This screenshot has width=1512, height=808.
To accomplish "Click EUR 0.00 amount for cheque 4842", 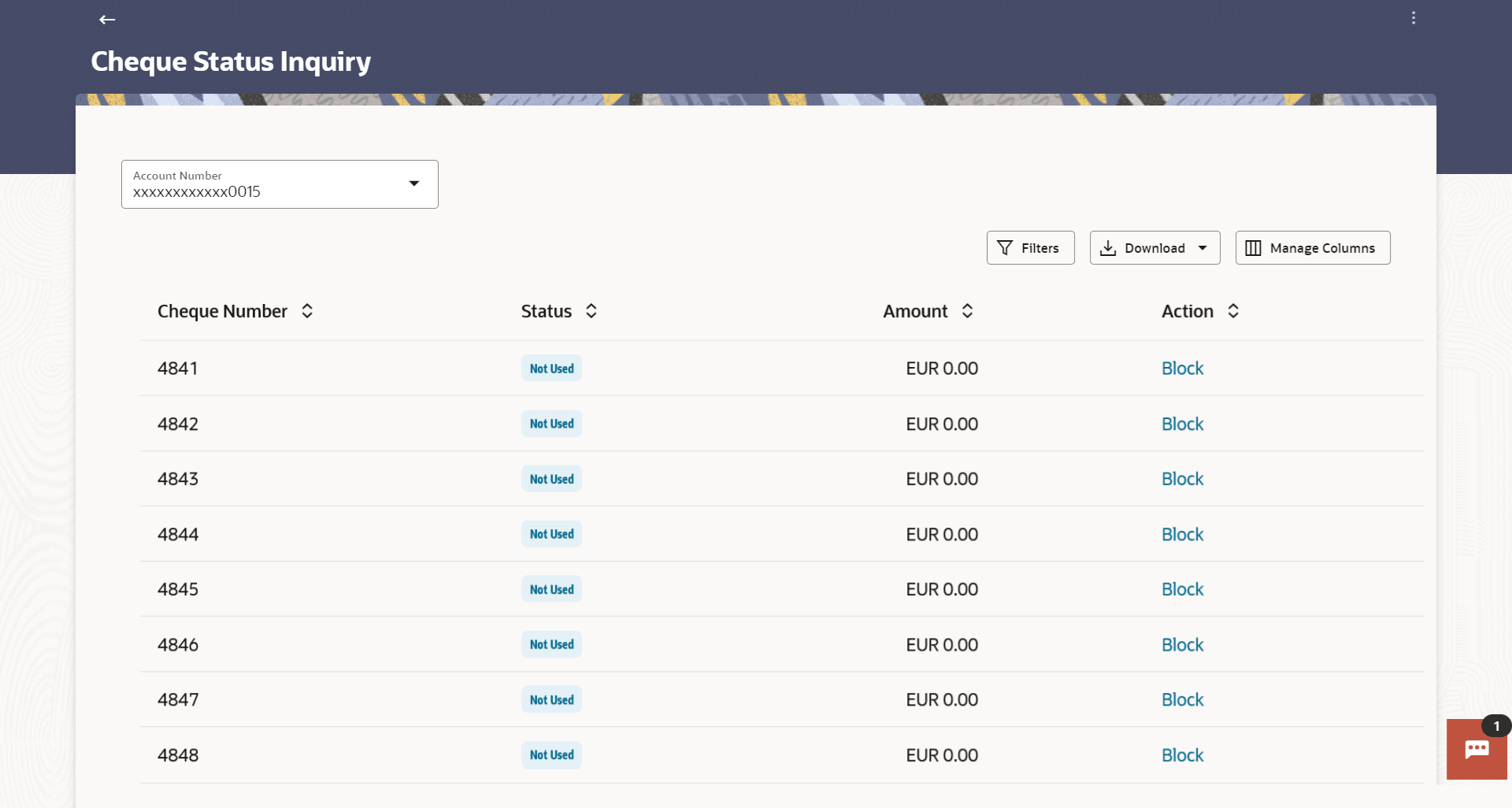I will click(942, 424).
